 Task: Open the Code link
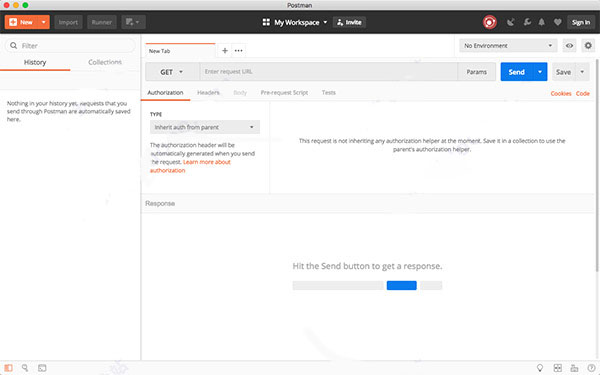[583, 93]
